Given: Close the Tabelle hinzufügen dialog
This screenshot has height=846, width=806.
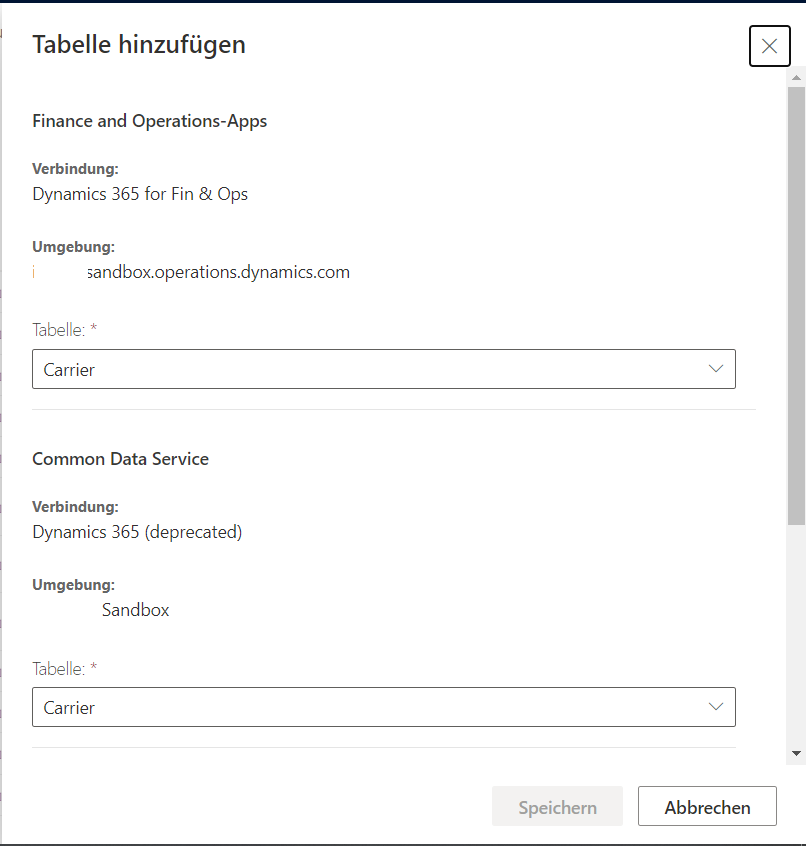Looking at the screenshot, I should point(769,46).
